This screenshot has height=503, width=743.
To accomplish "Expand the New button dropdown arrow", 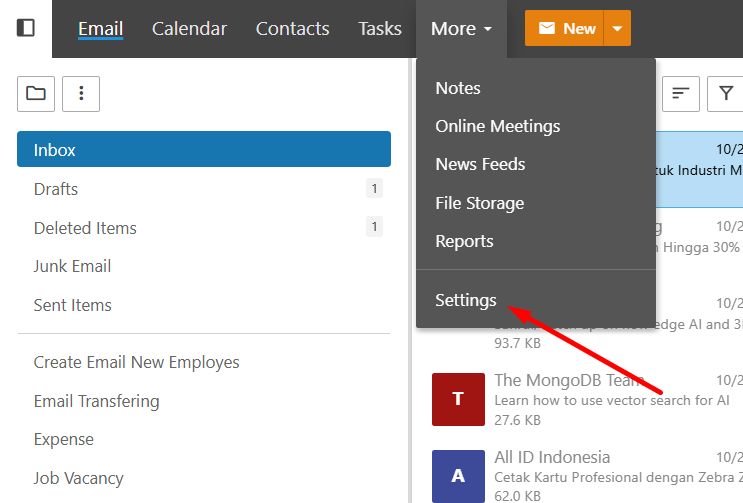I will click(617, 28).
